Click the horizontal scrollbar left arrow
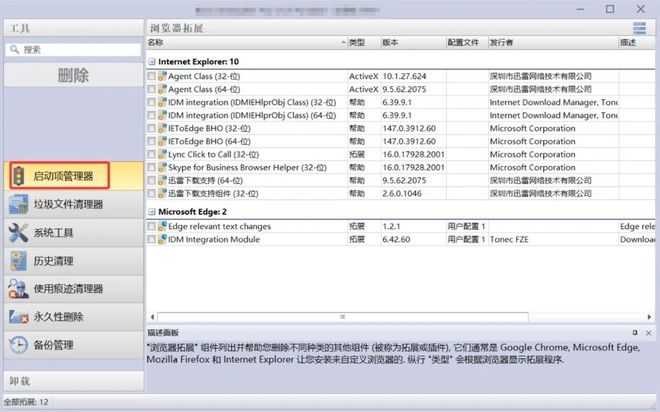Screen dimensions: 660x412 pyautogui.click(x=152, y=317)
